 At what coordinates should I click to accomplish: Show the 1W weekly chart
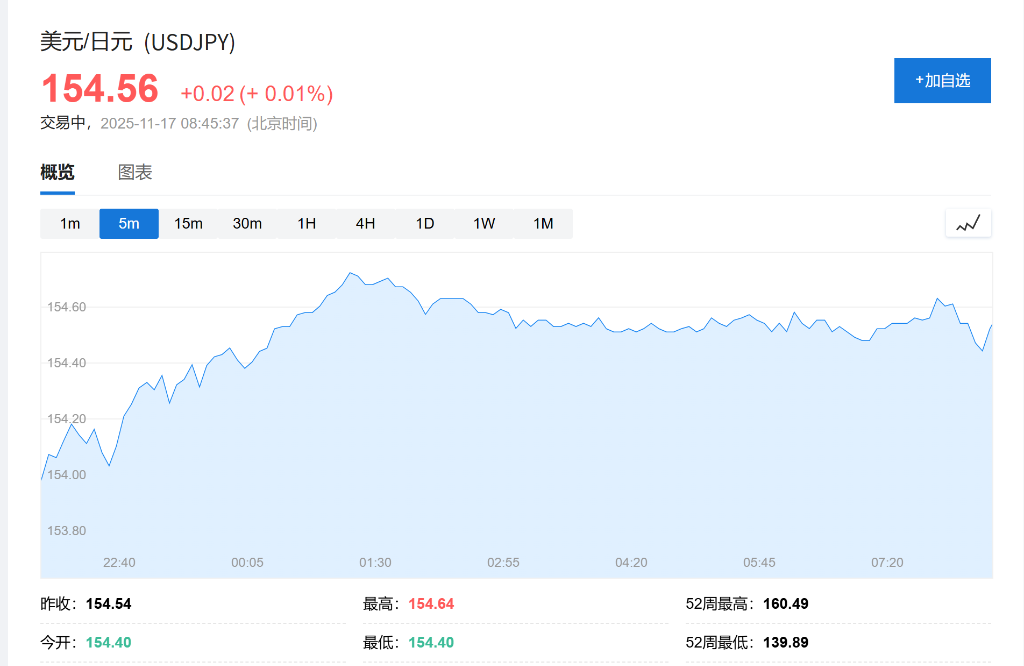484,224
